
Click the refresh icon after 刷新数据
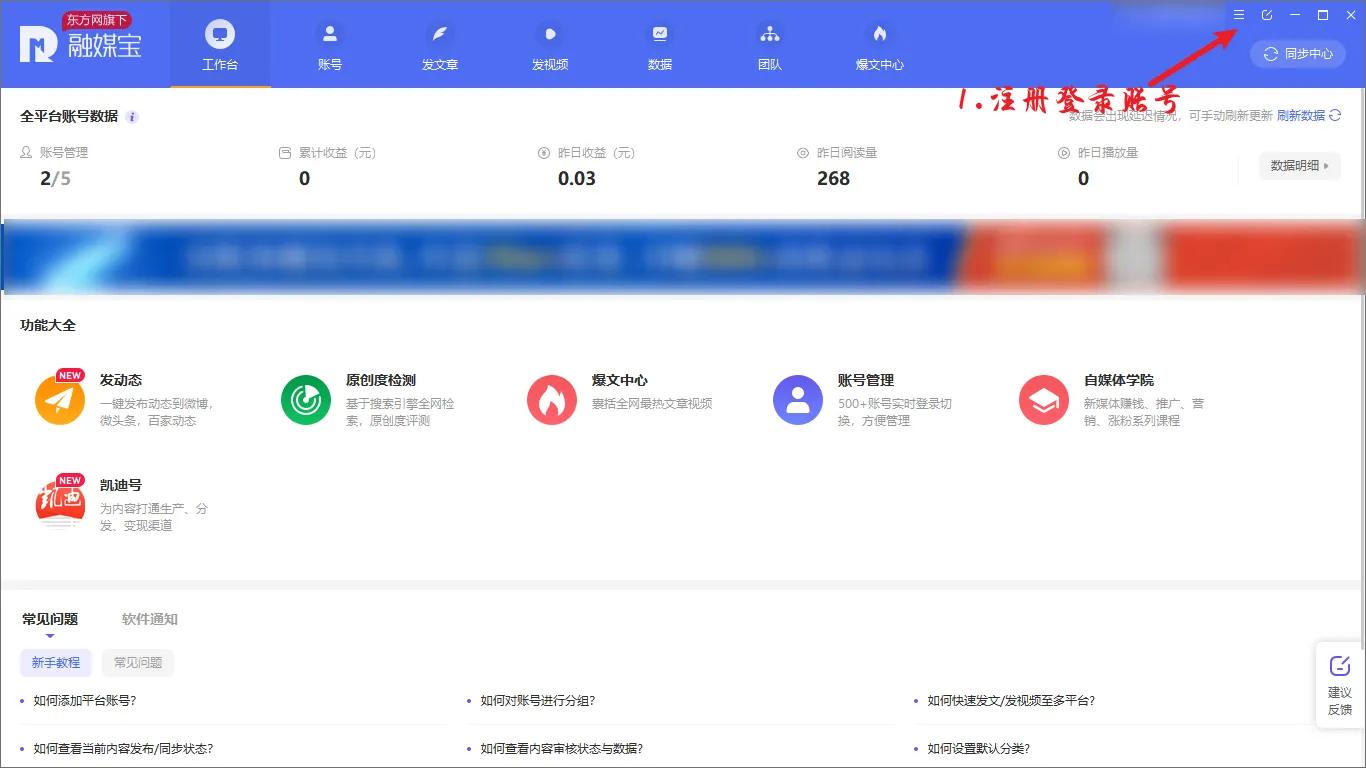1334,116
